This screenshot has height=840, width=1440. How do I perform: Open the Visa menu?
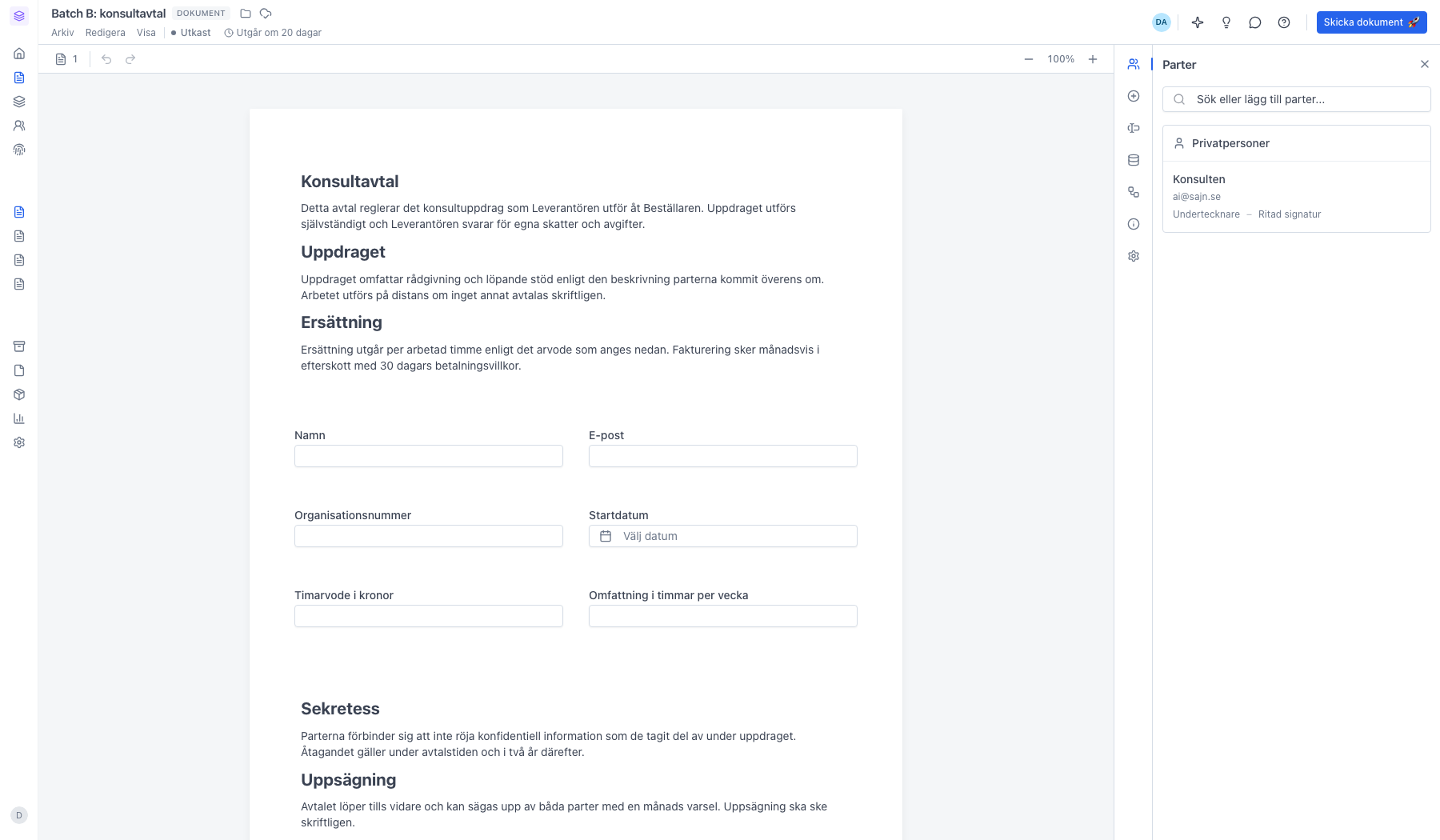(146, 33)
